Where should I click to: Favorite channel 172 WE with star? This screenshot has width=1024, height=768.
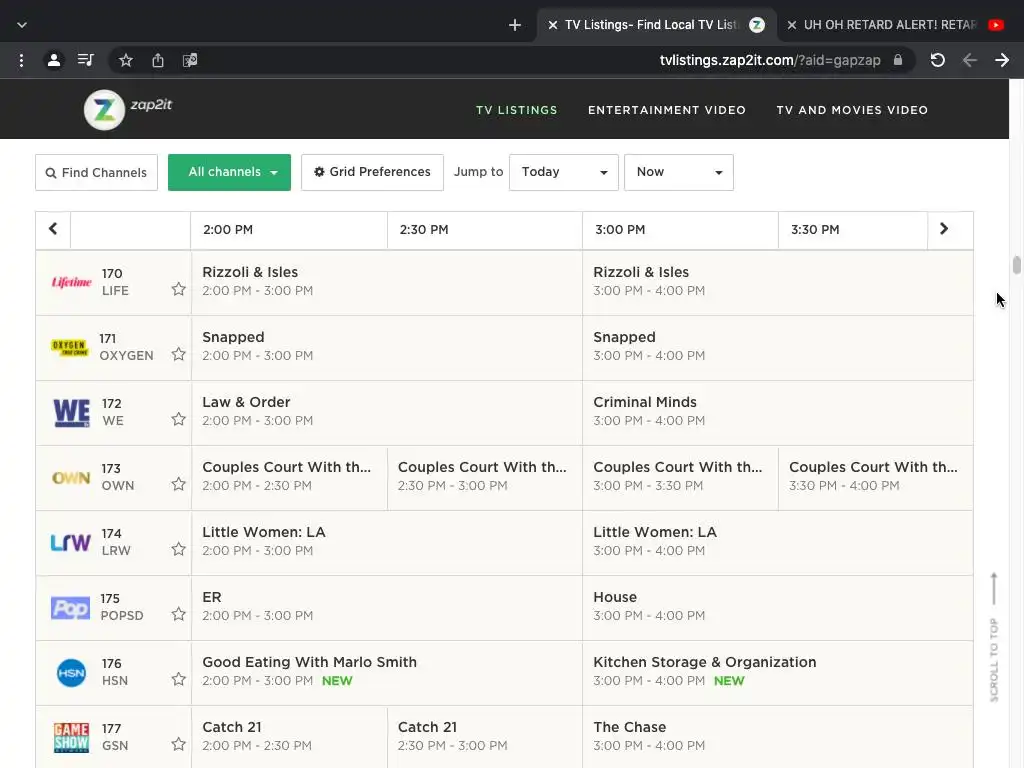(178, 419)
